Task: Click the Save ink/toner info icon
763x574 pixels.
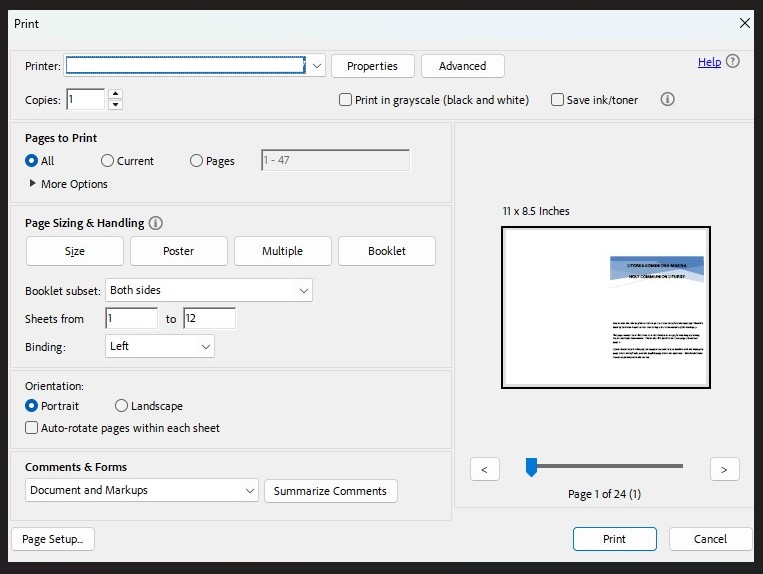Action: tap(667, 99)
